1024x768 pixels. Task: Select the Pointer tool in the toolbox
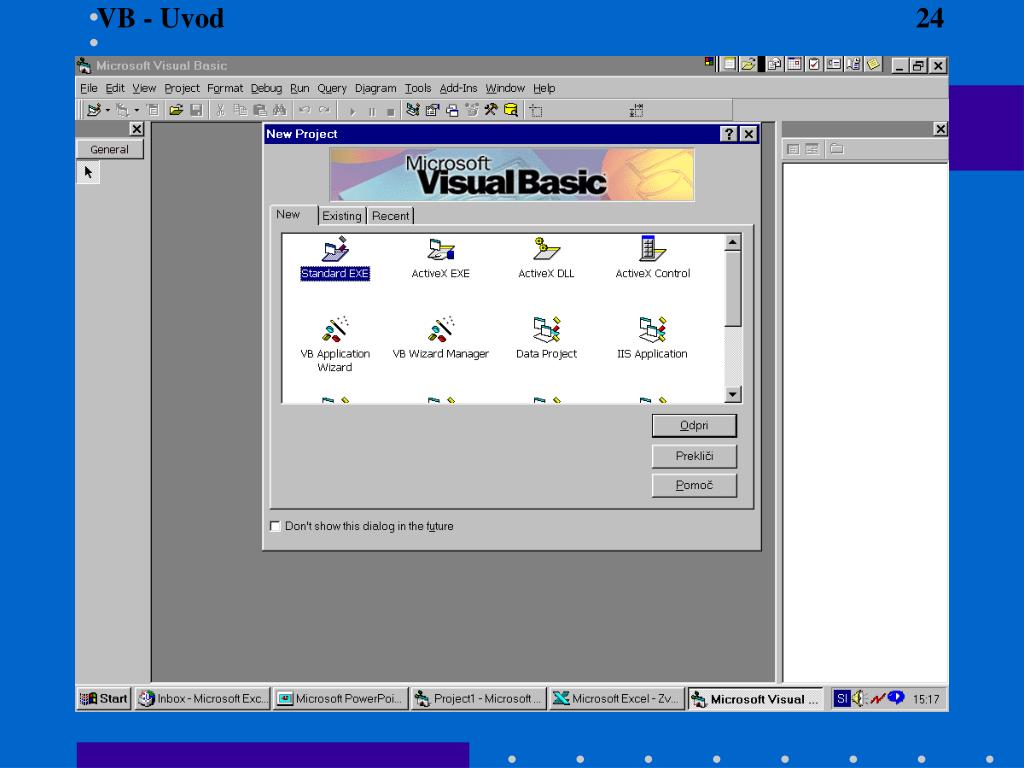[x=88, y=172]
